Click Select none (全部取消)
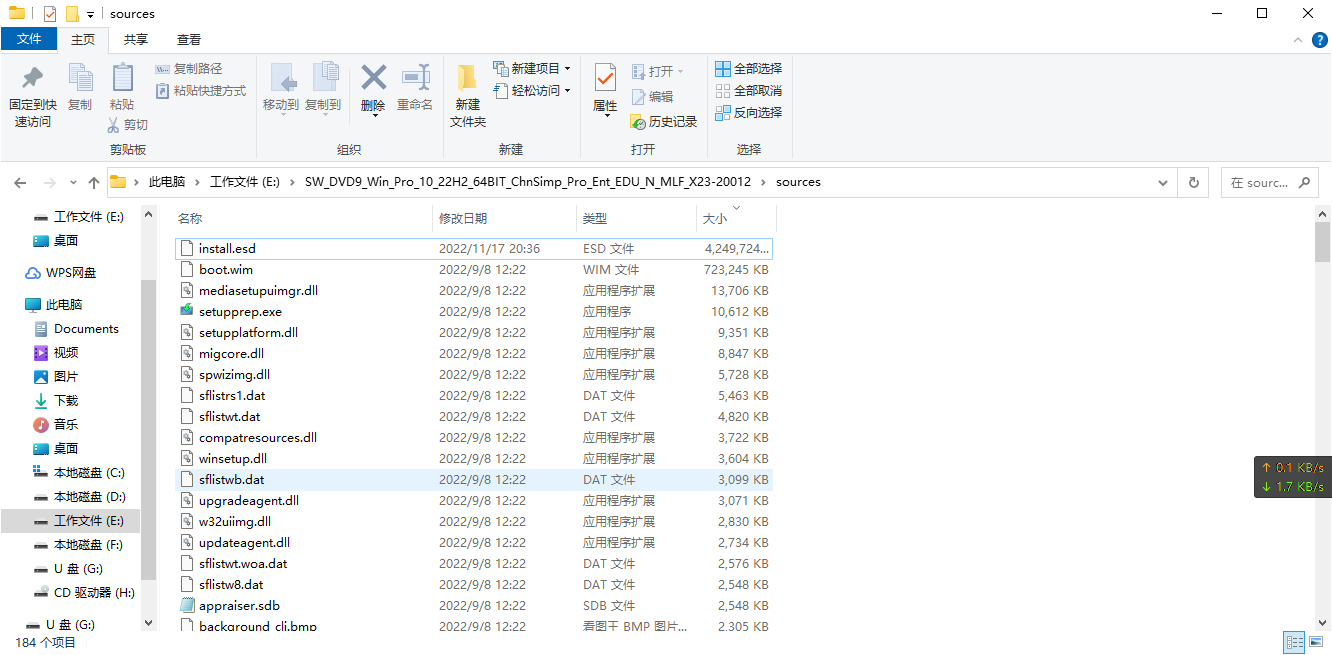This screenshot has height=655, width=1332. click(x=748, y=91)
